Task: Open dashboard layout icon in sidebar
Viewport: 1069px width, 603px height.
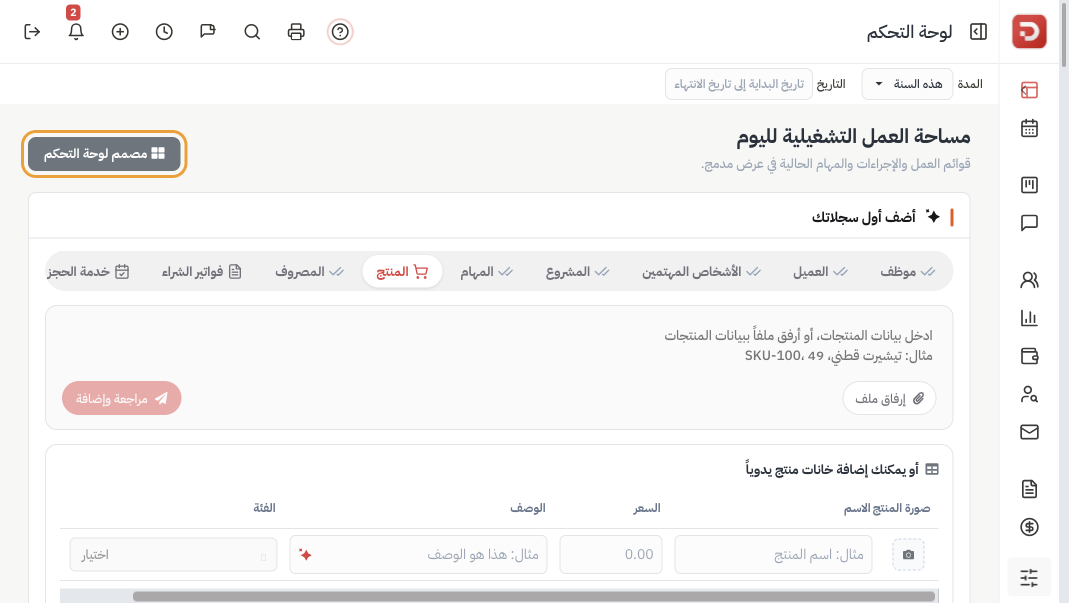Action: click(x=1029, y=90)
